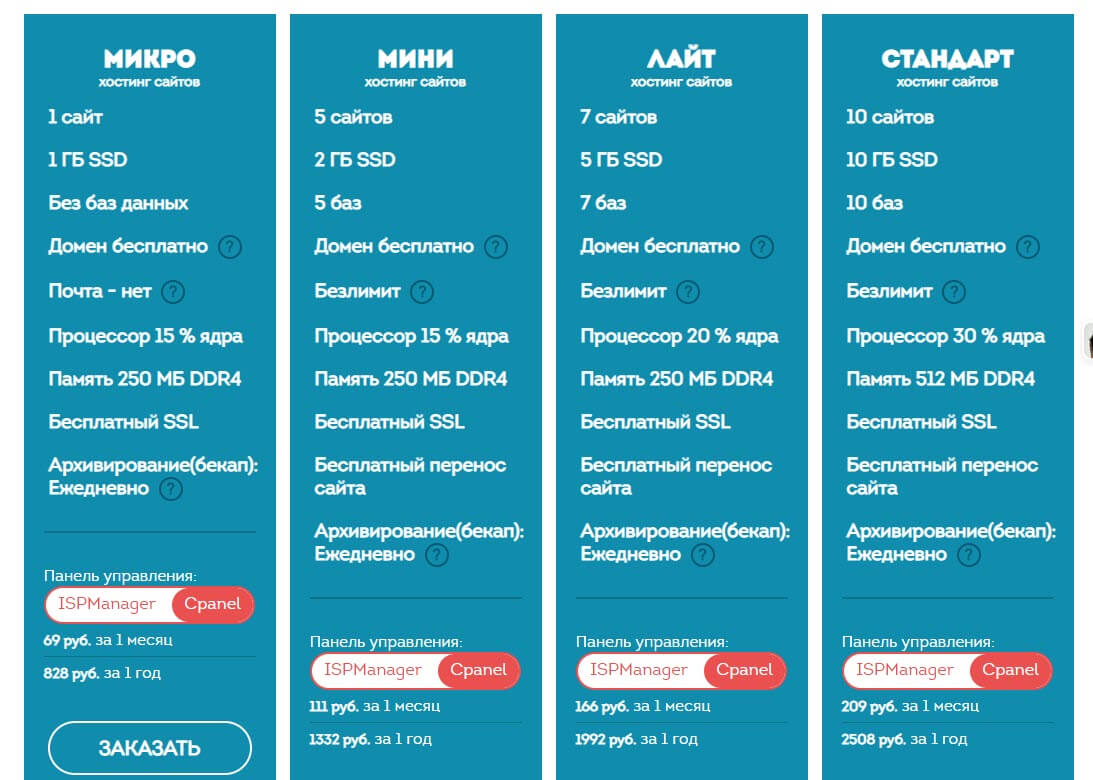1093x780 pixels.
Task: Switch Лайт plan to ISPManager
Action: [639, 670]
